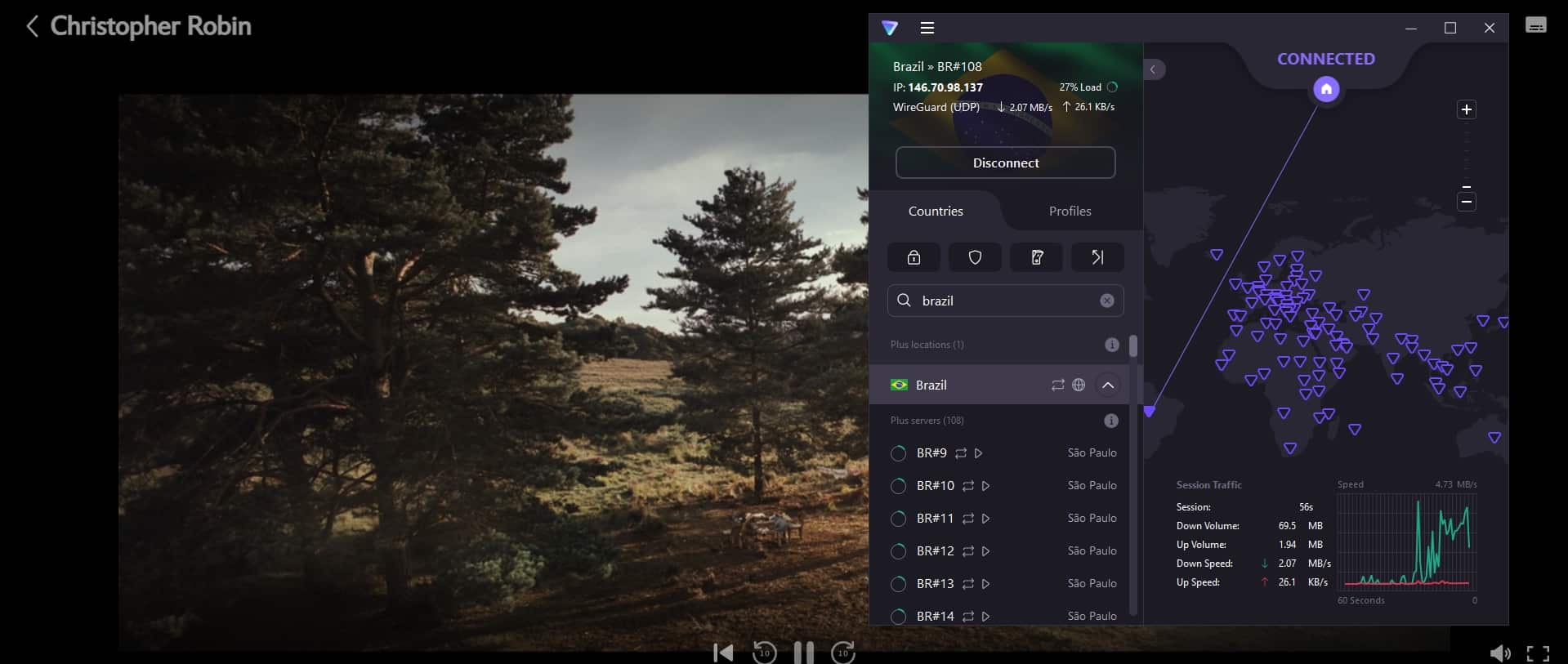Click the Proton VPN logo icon

tap(890, 28)
